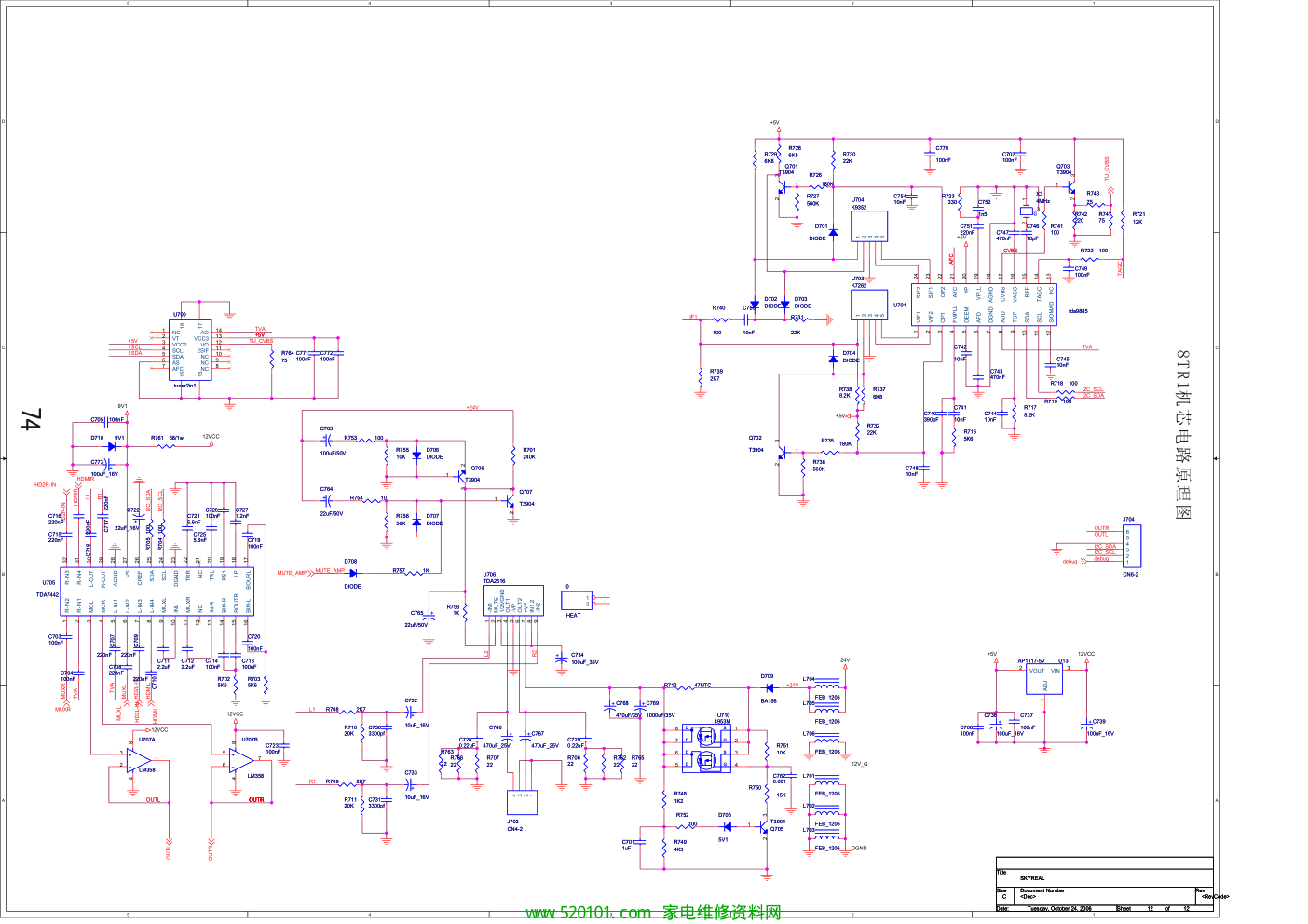This screenshot has height=924, width=1308.
Task: Click the D705 zener label
Action: tap(725, 815)
